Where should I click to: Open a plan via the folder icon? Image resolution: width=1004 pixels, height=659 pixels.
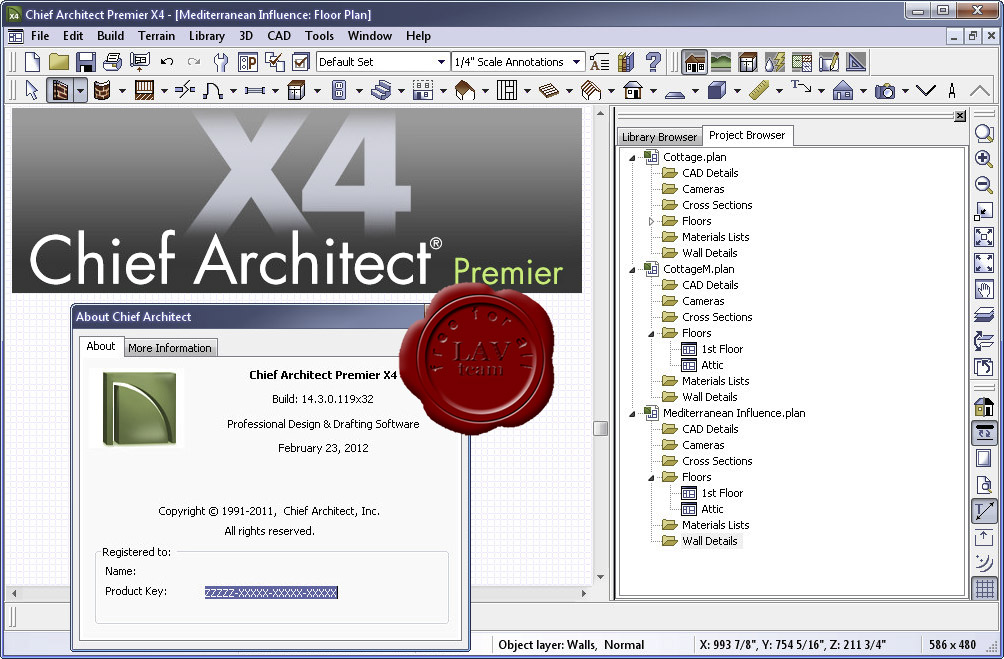58,62
